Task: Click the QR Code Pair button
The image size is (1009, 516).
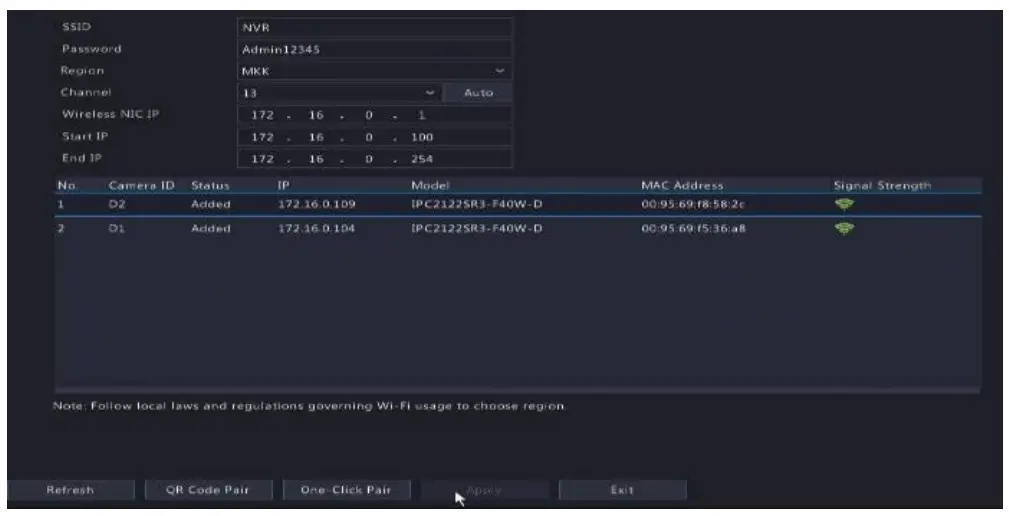Action: (x=208, y=490)
